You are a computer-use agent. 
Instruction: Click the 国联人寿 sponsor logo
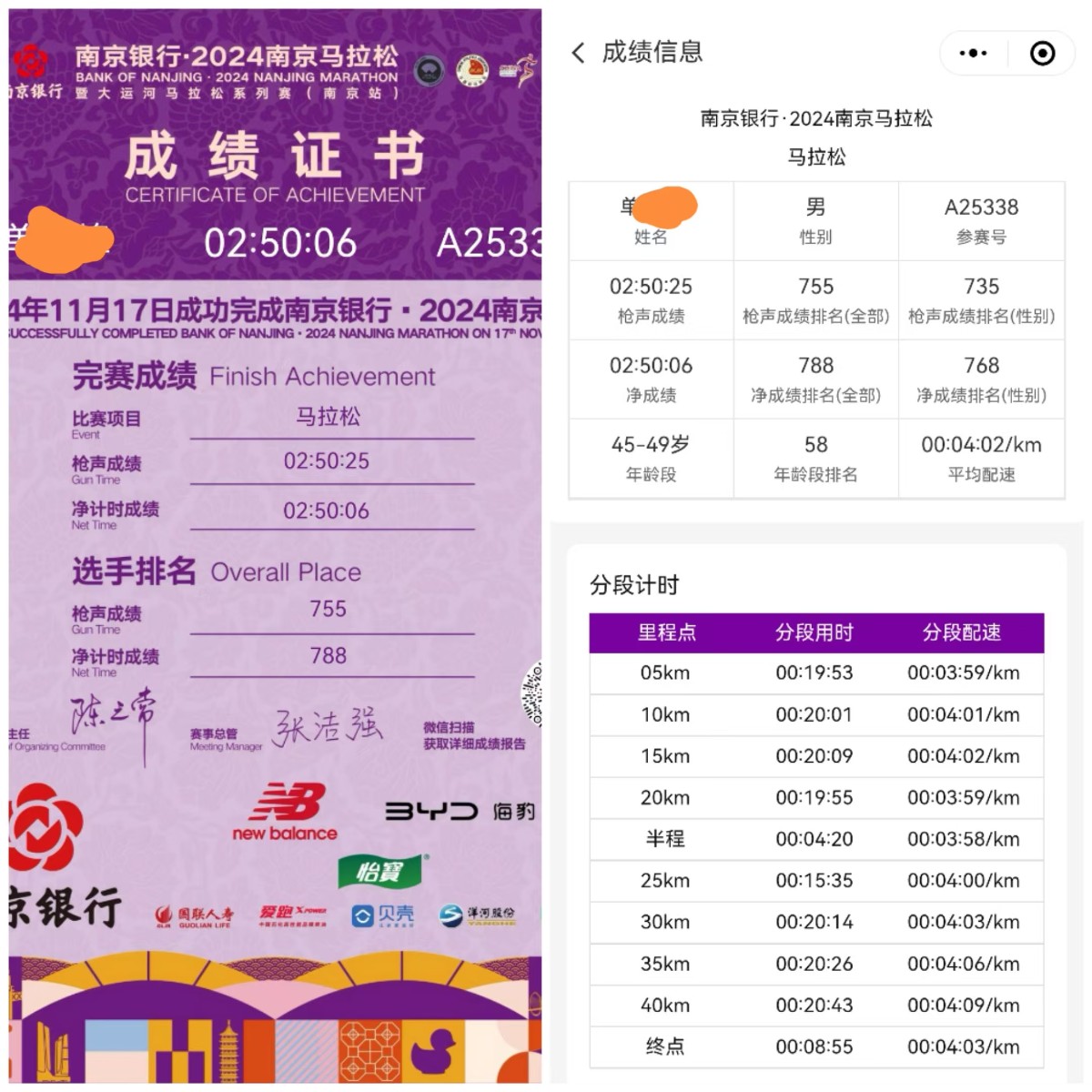point(194,915)
